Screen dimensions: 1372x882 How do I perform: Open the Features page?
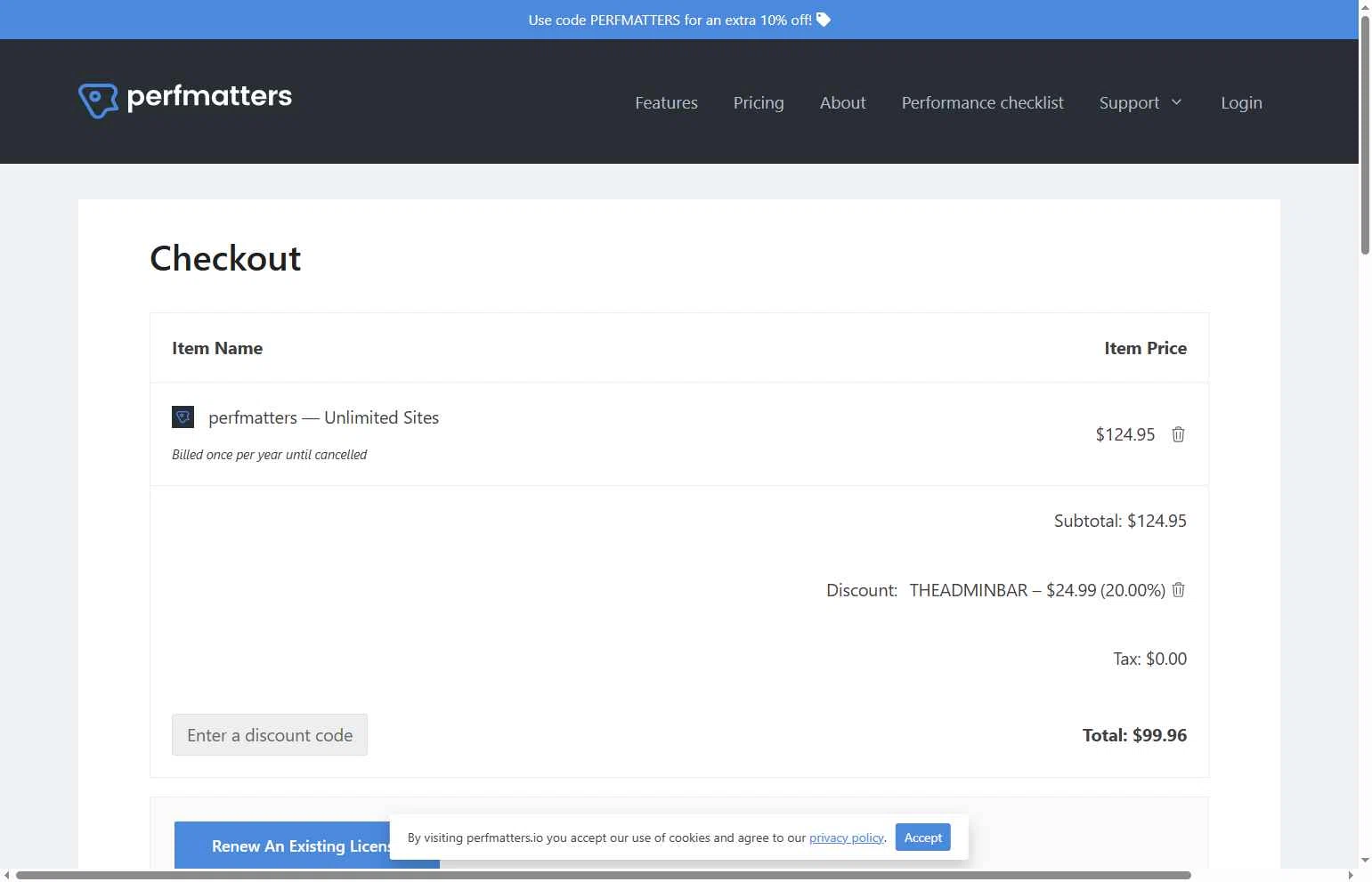click(666, 102)
